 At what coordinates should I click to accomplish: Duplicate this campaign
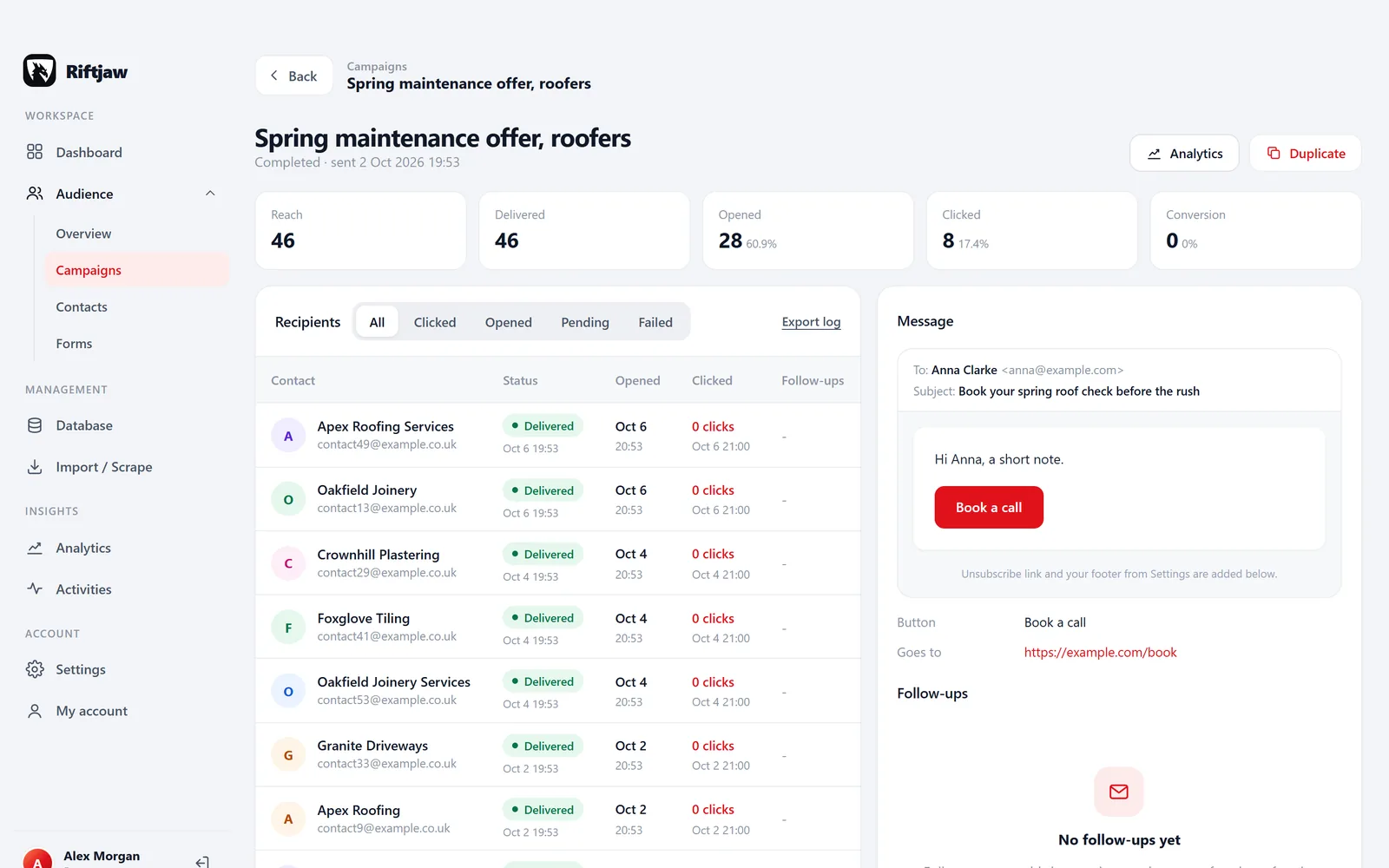click(1306, 154)
